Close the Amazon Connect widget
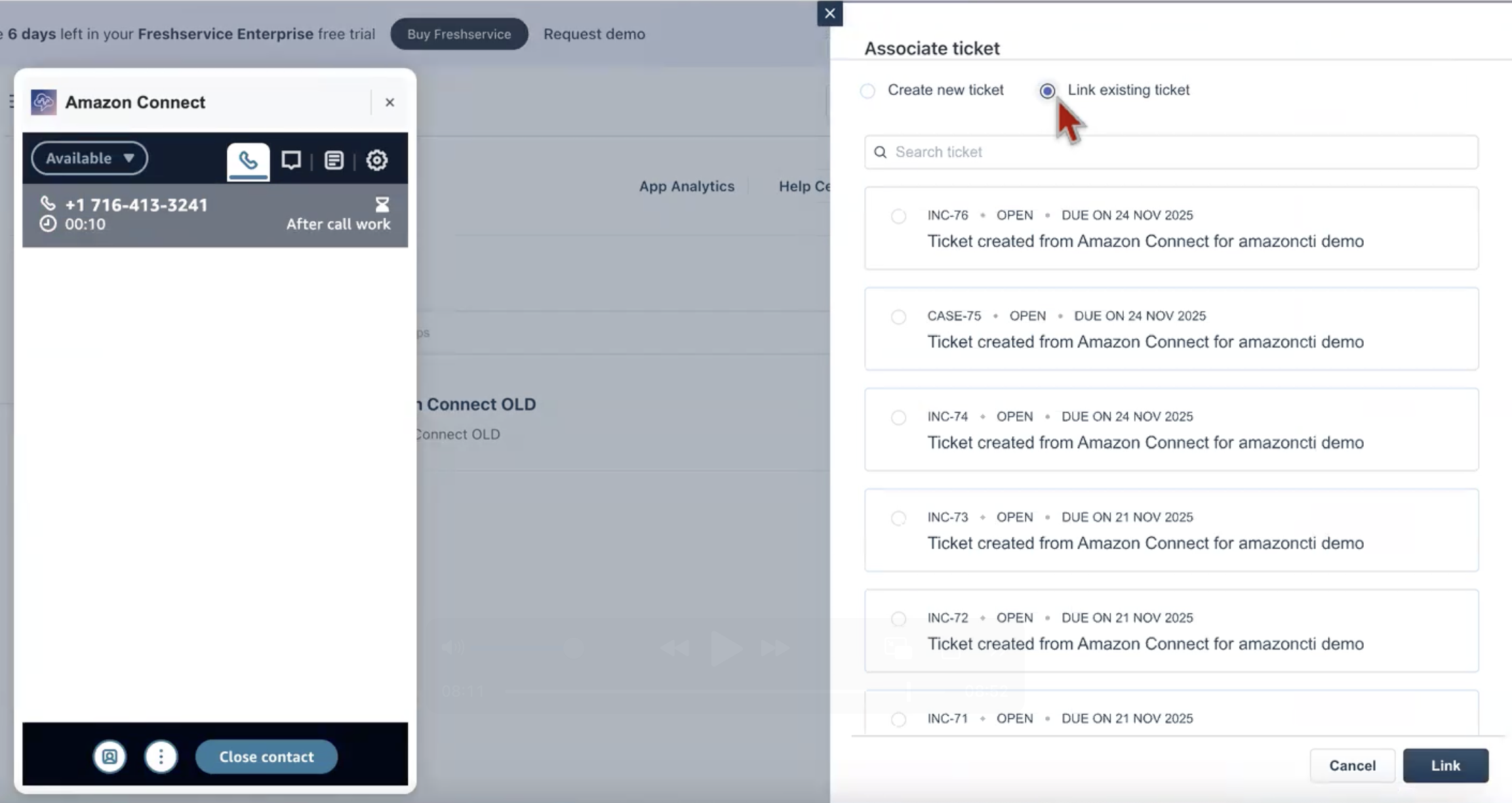 pyautogui.click(x=389, y=102)
